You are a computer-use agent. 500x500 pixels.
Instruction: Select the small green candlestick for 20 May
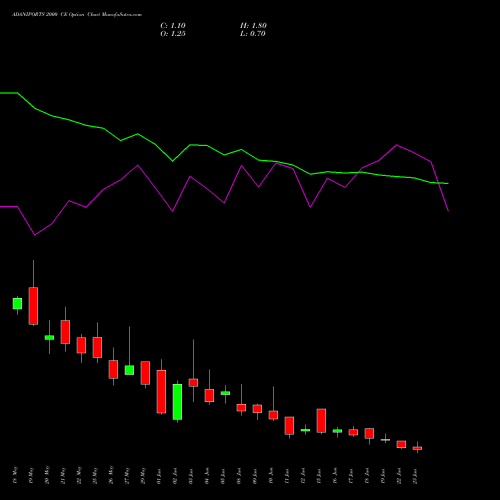tap(49, 338)
